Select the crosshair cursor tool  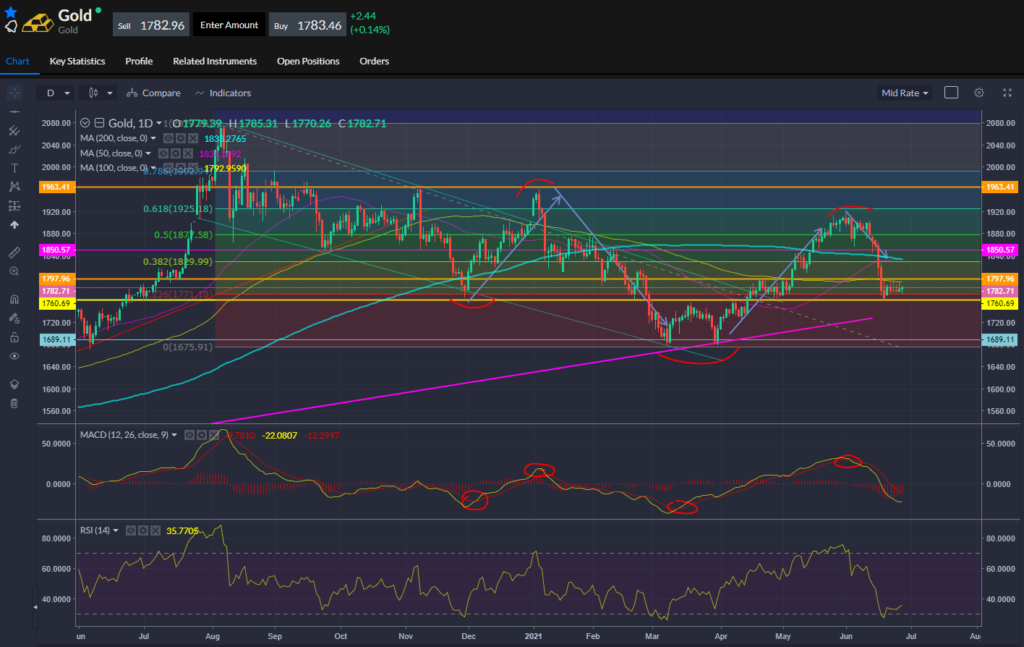point(14,93)
